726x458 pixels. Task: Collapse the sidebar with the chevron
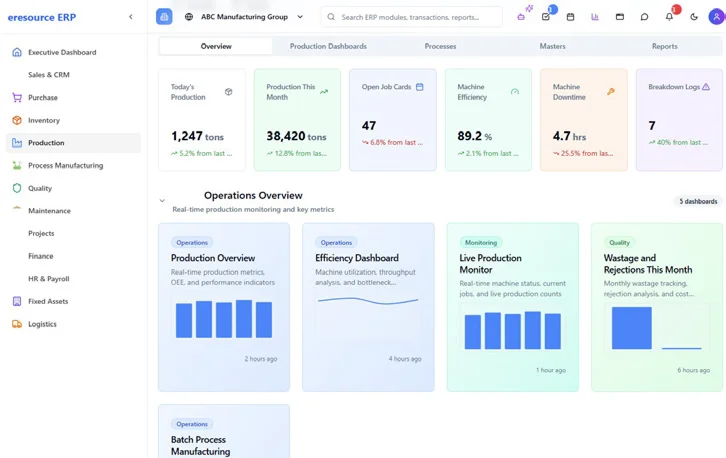tap(130, 17)
